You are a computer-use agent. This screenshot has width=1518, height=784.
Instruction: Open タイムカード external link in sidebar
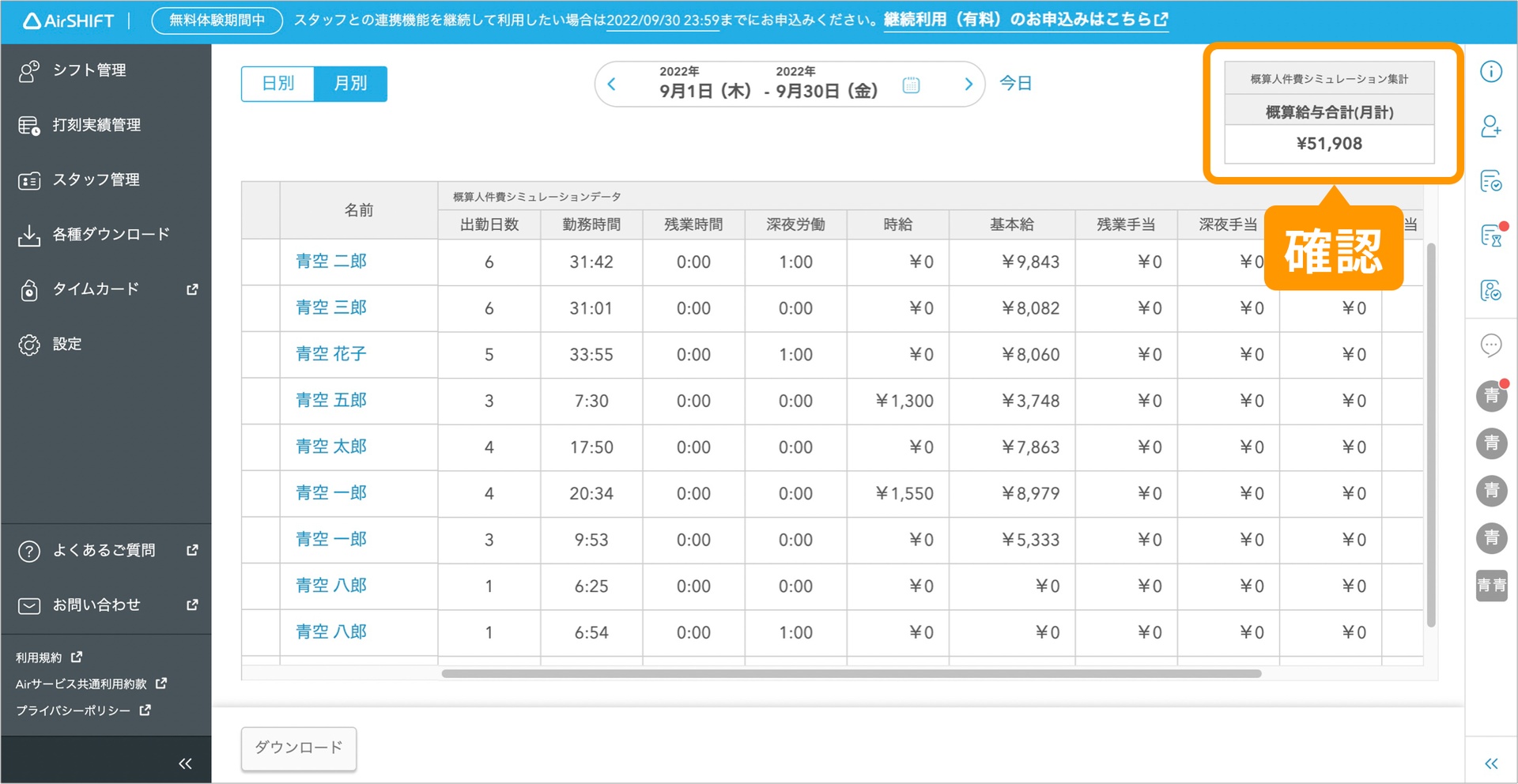click(191, 290)
